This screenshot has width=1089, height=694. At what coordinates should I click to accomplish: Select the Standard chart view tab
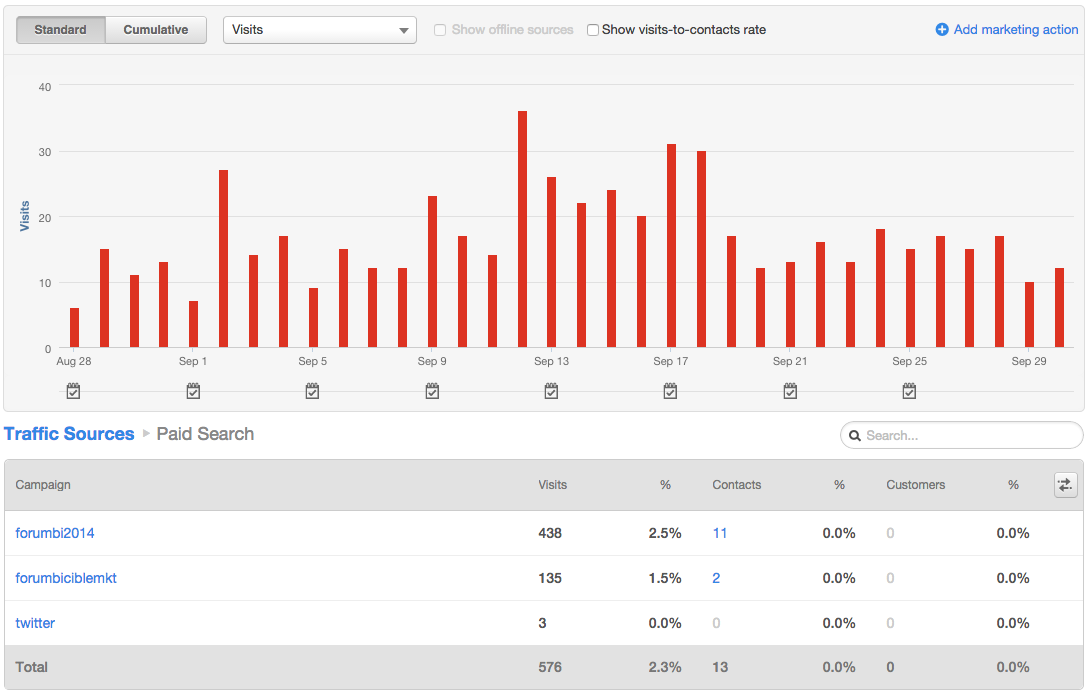[x=60, y=29]
